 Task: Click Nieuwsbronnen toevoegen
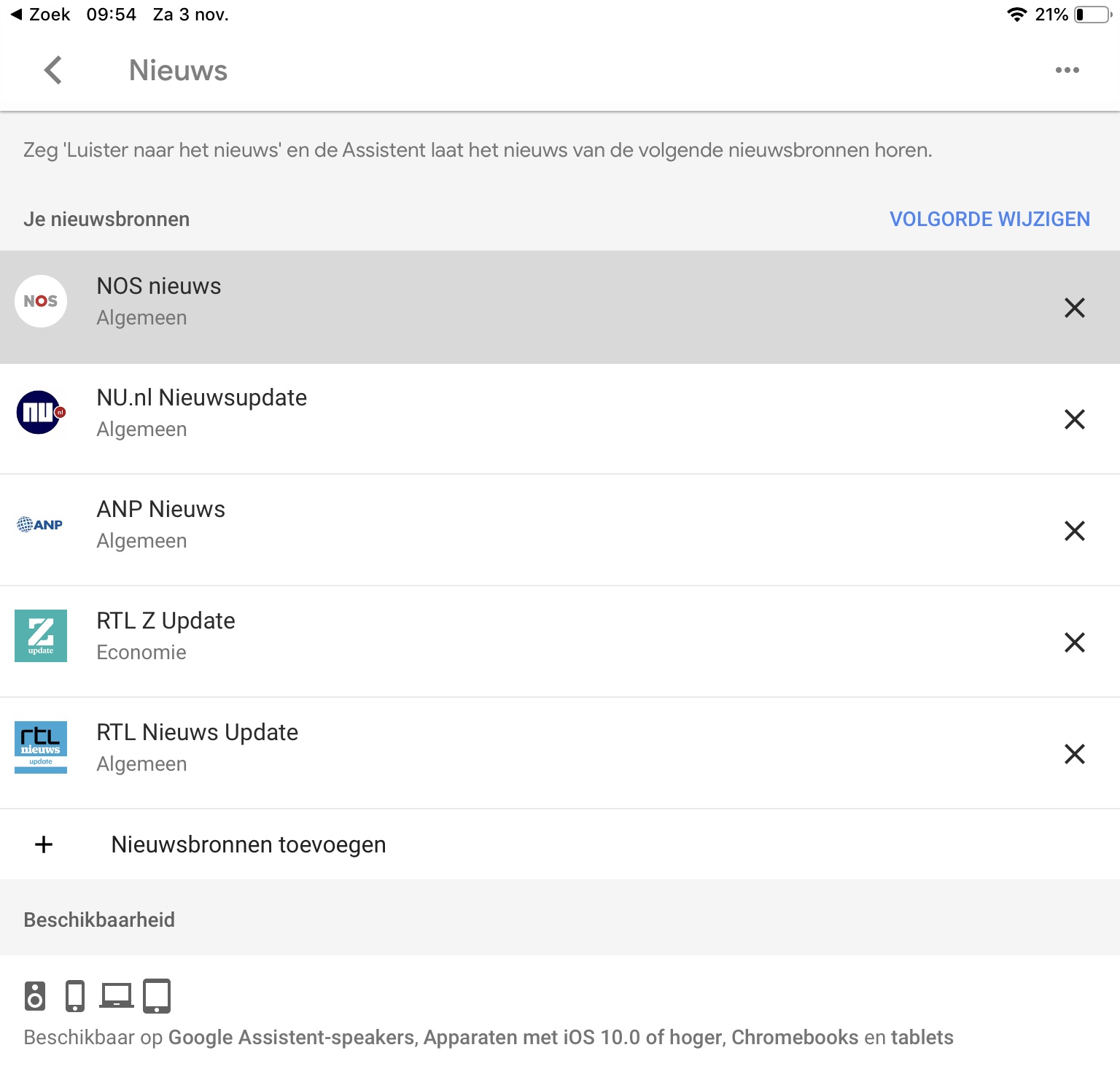pyautogui.click(x=249, y=844)
